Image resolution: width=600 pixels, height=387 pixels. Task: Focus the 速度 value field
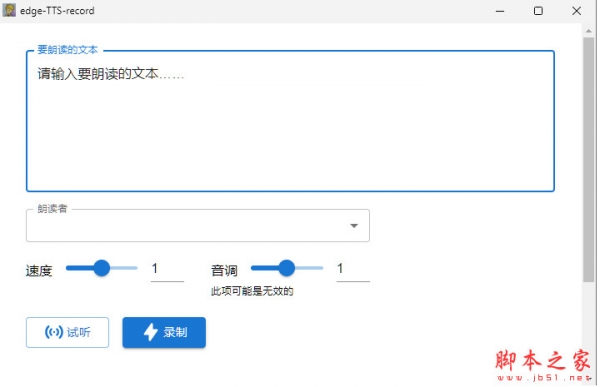(167, 269)
